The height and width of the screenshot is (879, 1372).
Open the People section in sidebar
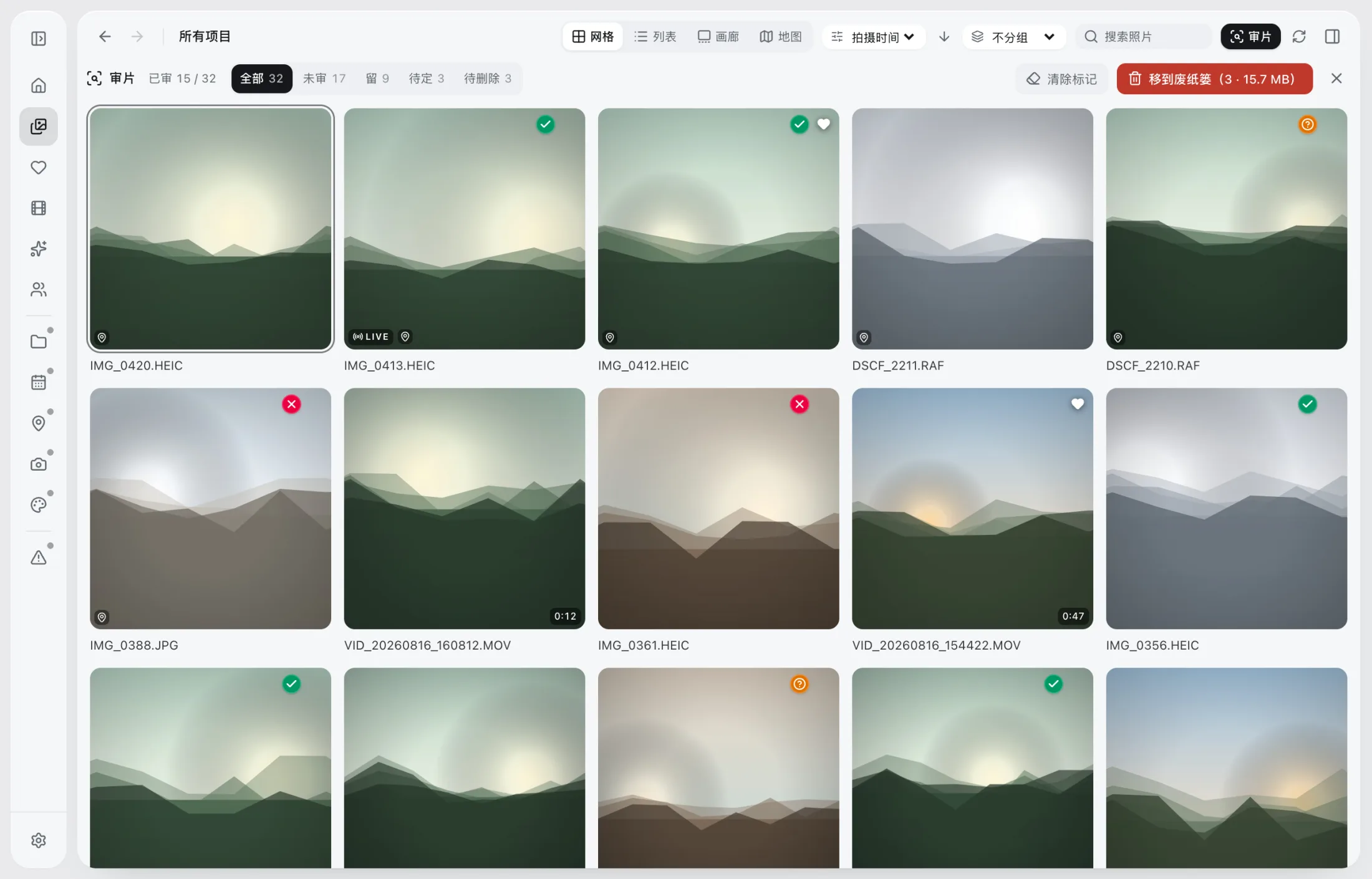pyautogui.click(x=39, y=289)
